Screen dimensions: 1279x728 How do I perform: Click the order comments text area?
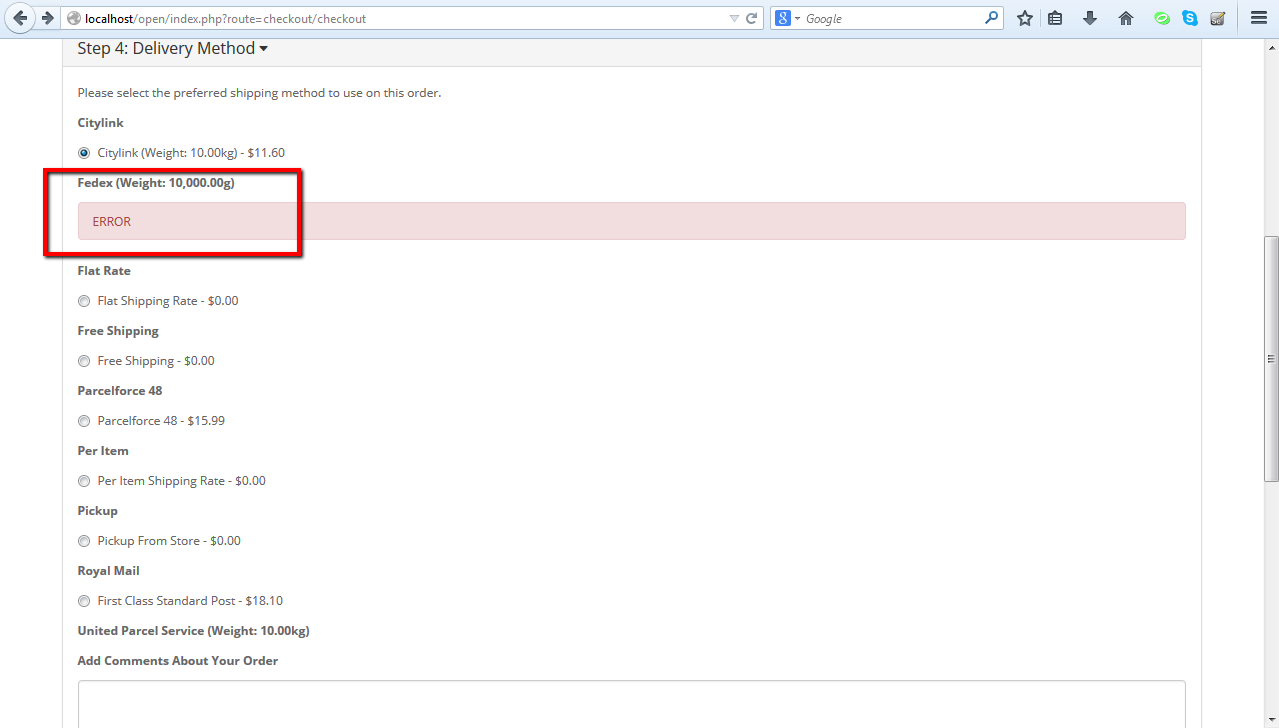[x=632, y=704]
